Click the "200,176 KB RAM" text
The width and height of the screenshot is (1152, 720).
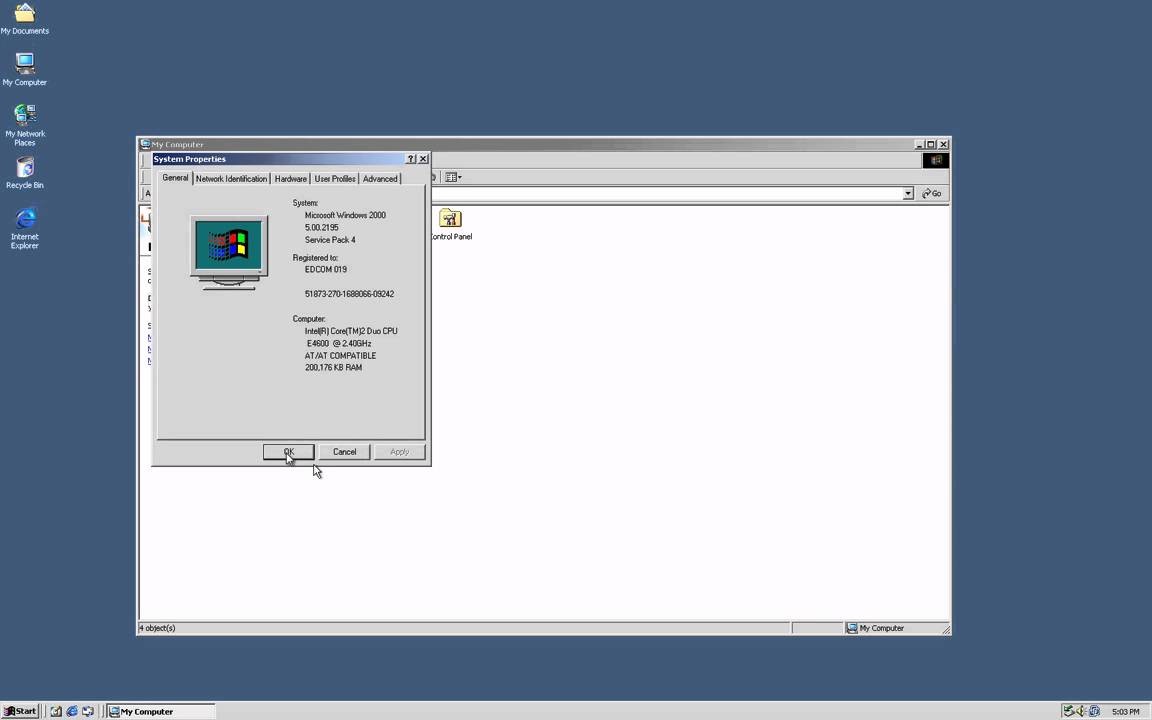(x=334, y=367)
